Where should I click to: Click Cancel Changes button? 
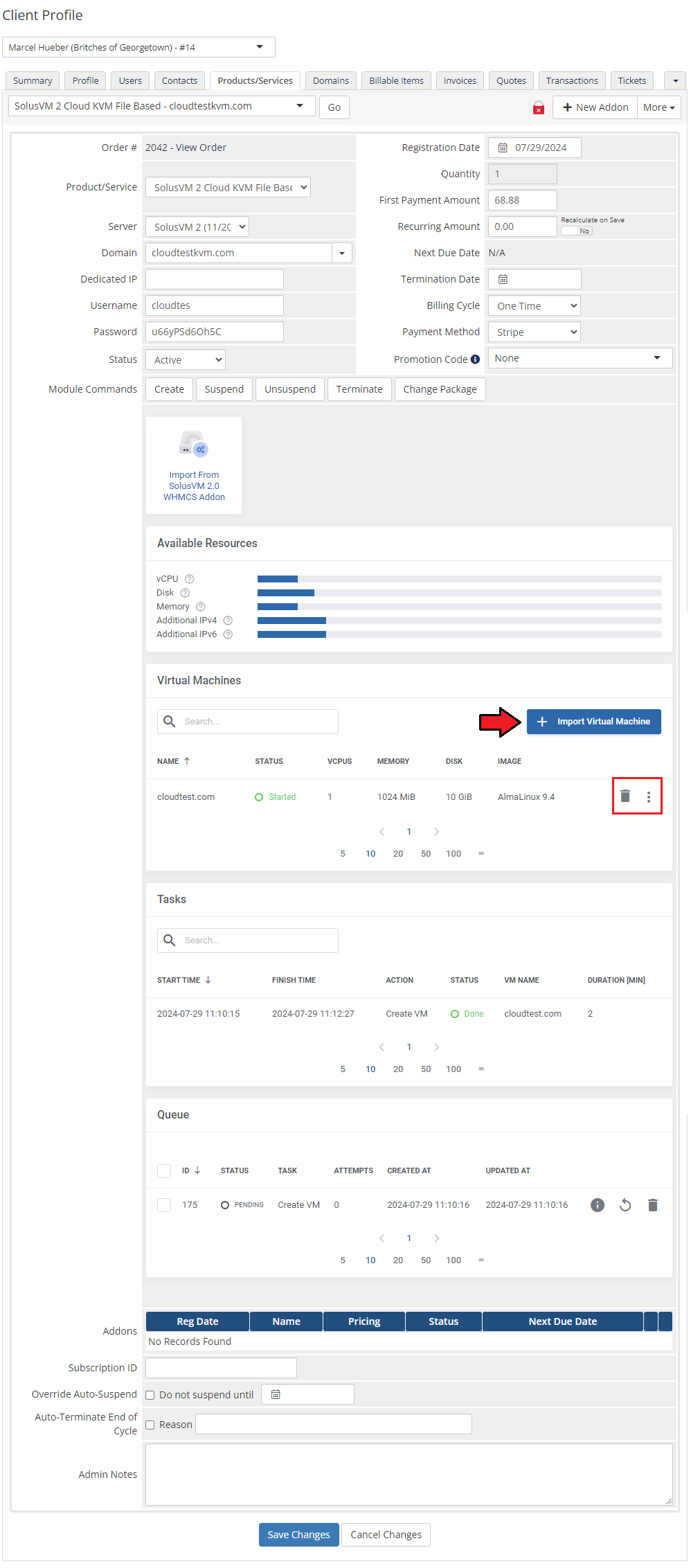click(386, 1534)
